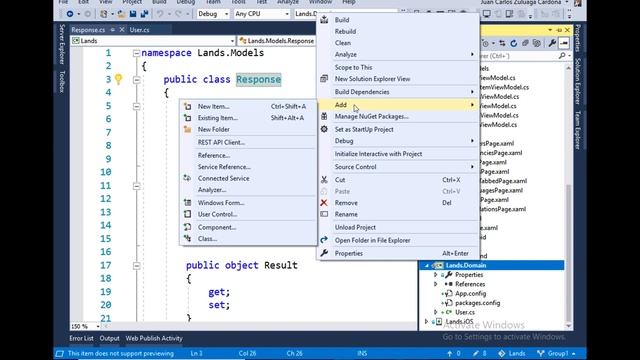Open the Error List tab
Screen dimensions: 640x360
pos(81,338)
